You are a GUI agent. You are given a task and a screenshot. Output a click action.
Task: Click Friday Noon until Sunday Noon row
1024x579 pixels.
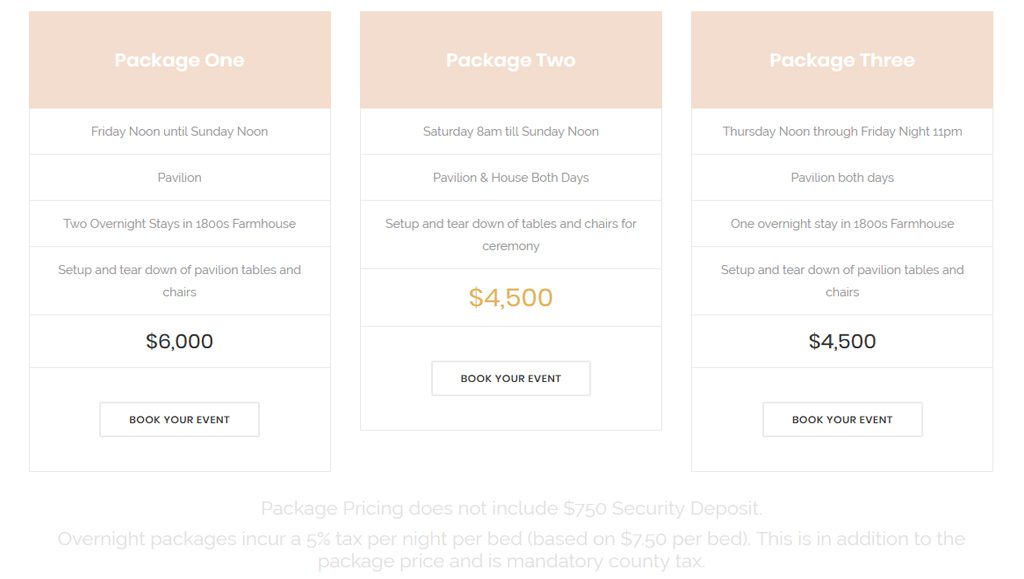180,131
